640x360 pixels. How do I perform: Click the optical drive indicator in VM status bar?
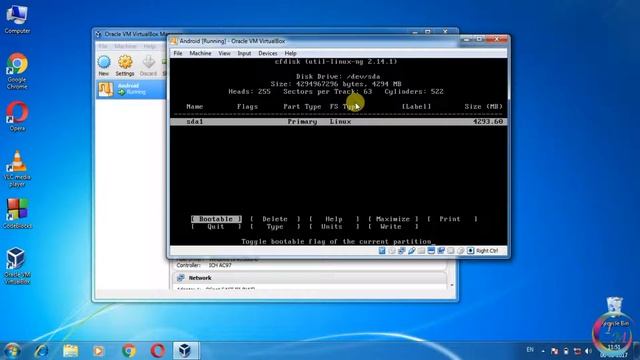coord(392,251)
